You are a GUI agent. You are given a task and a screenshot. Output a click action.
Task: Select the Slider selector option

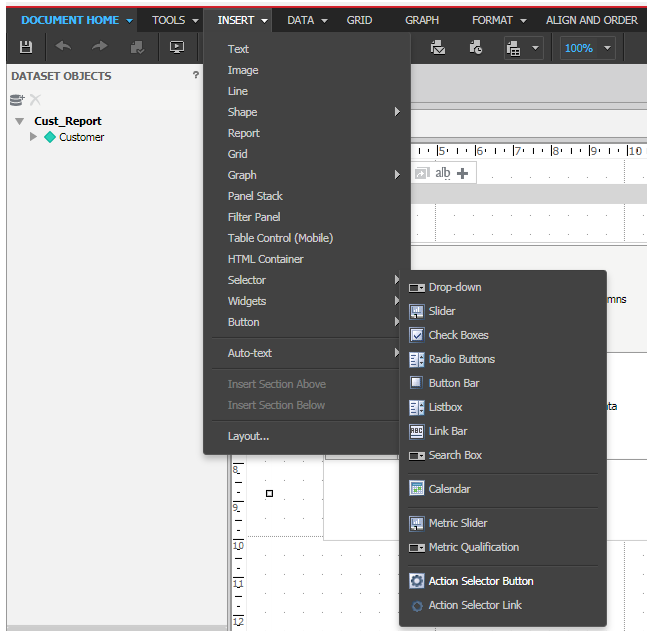coord(441,311)
